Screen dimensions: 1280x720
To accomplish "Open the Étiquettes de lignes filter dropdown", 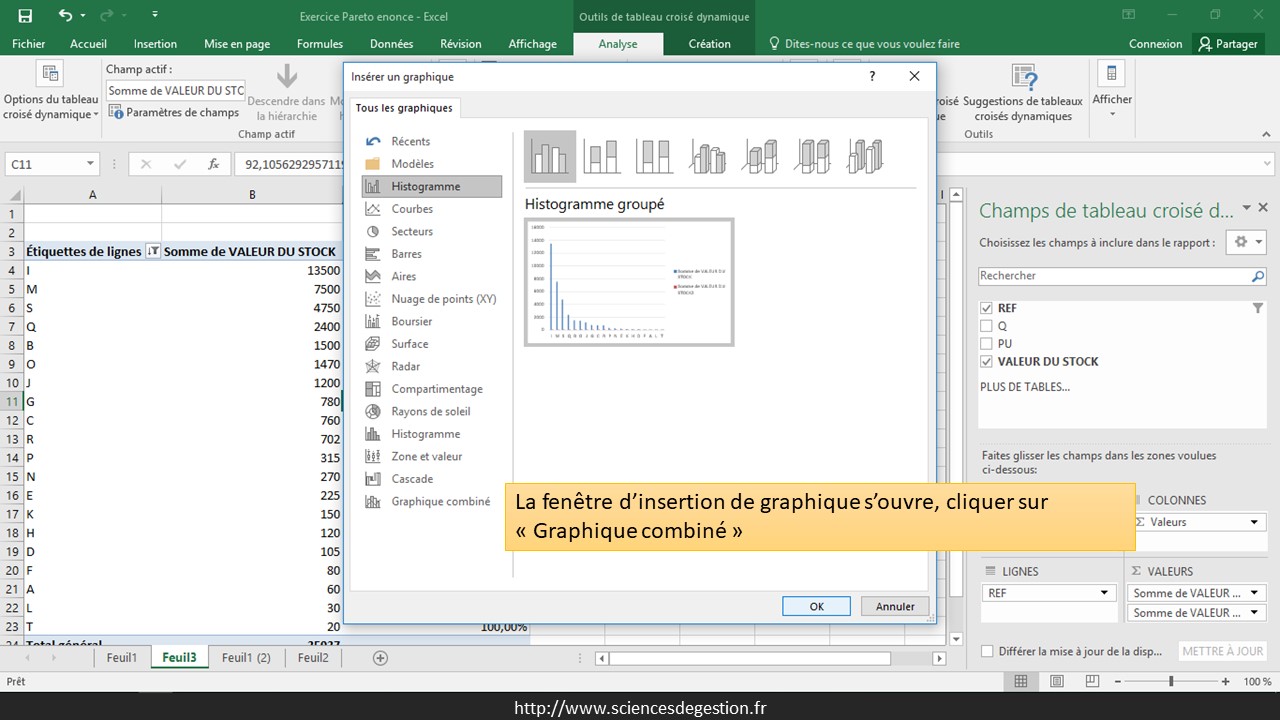I will point(153,252).
